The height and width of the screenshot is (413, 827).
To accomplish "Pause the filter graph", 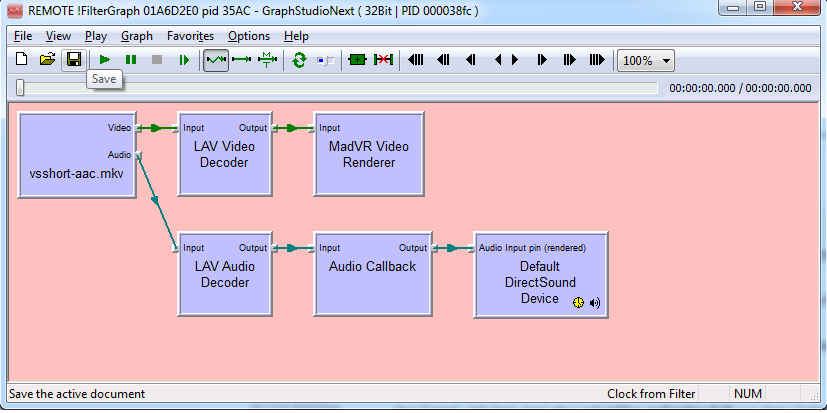I will pos(131,60).
